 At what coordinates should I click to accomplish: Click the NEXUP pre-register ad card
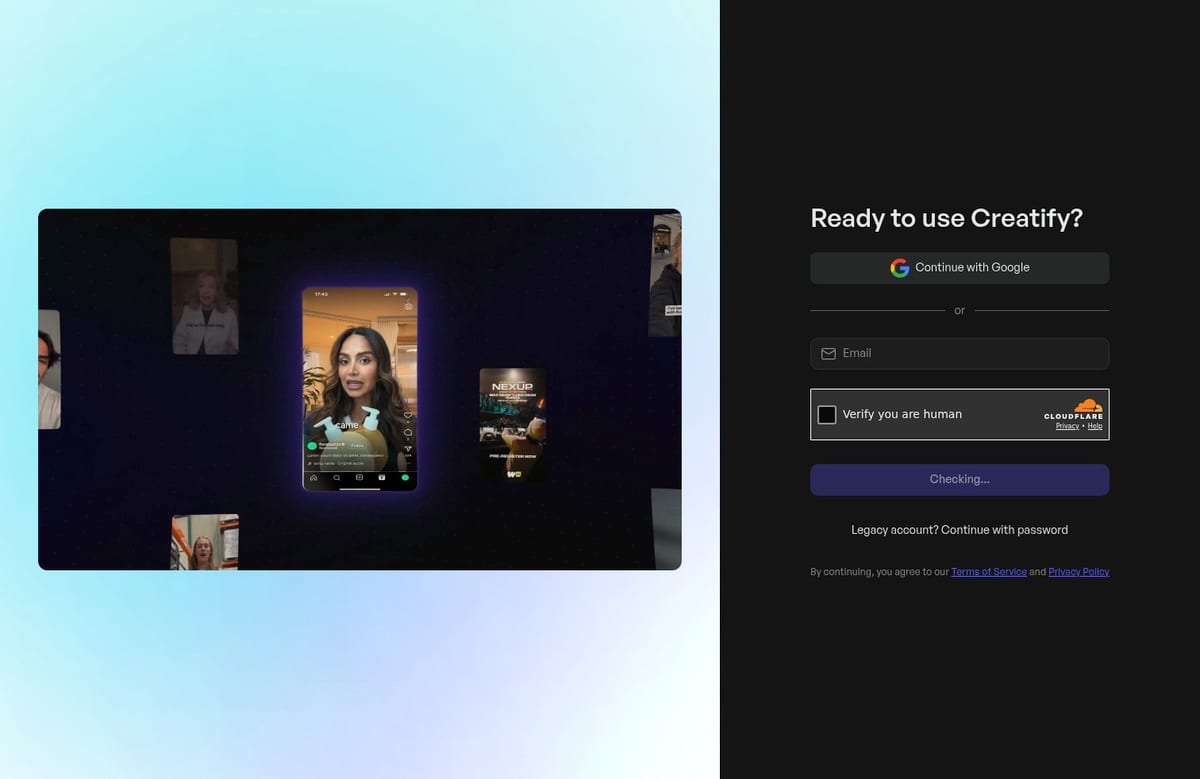[x=512, y=425]
